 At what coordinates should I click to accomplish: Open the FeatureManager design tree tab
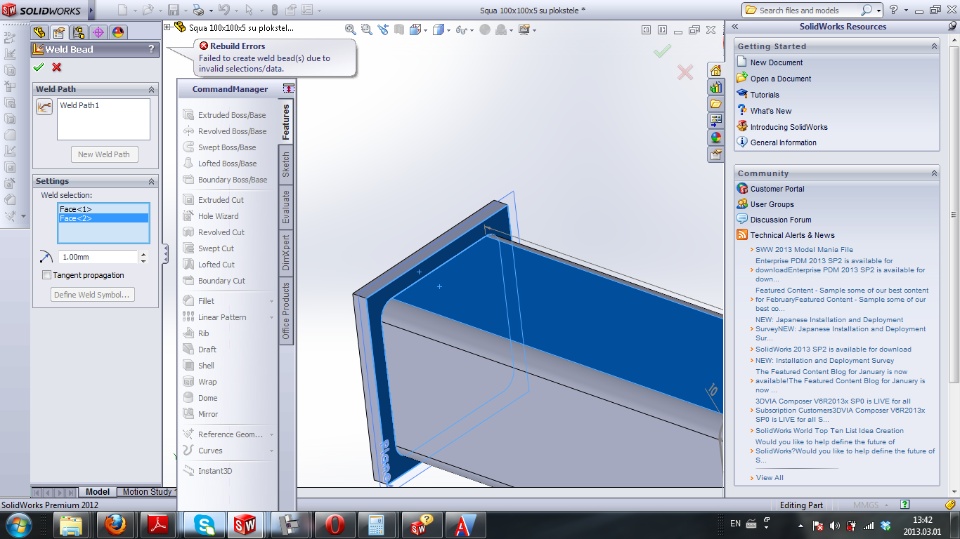point(39,32)
